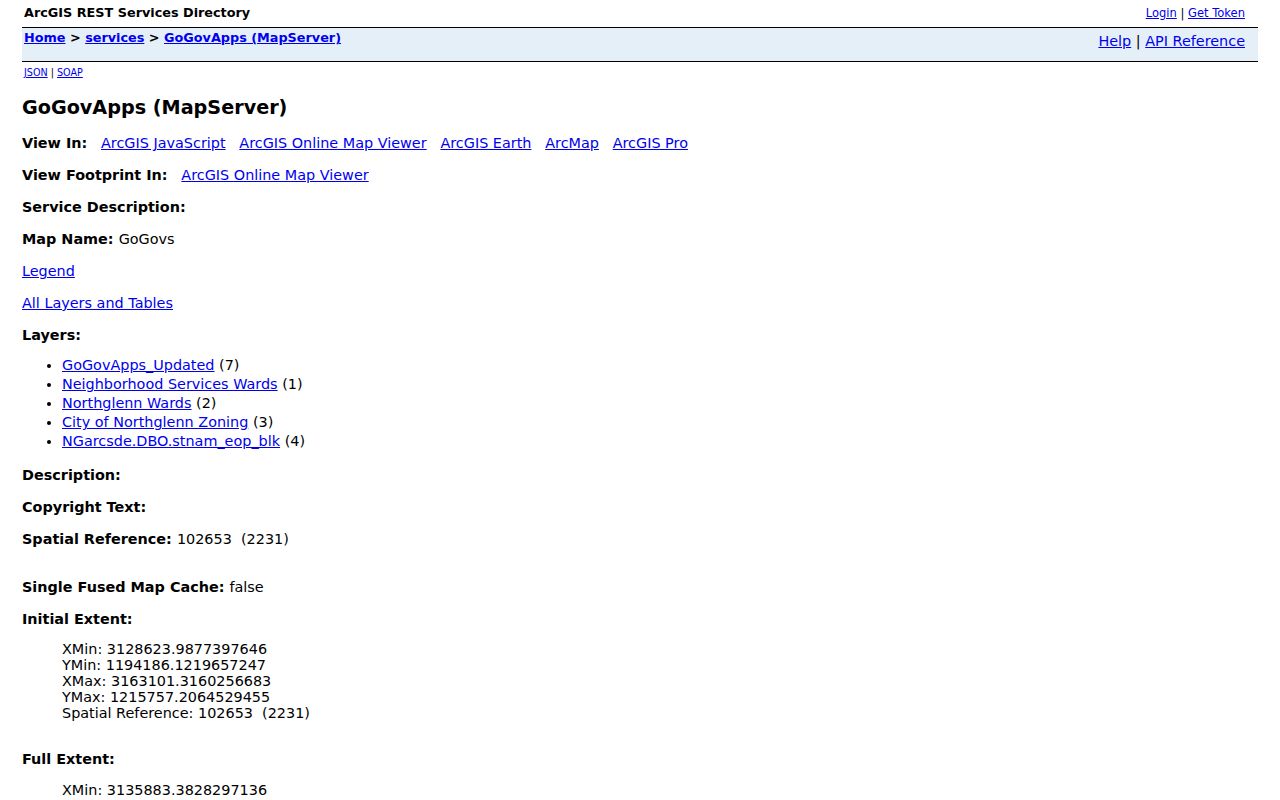Open the services breadcrumb link
This screenshot has height=800, width=1280.
[115, 38]
